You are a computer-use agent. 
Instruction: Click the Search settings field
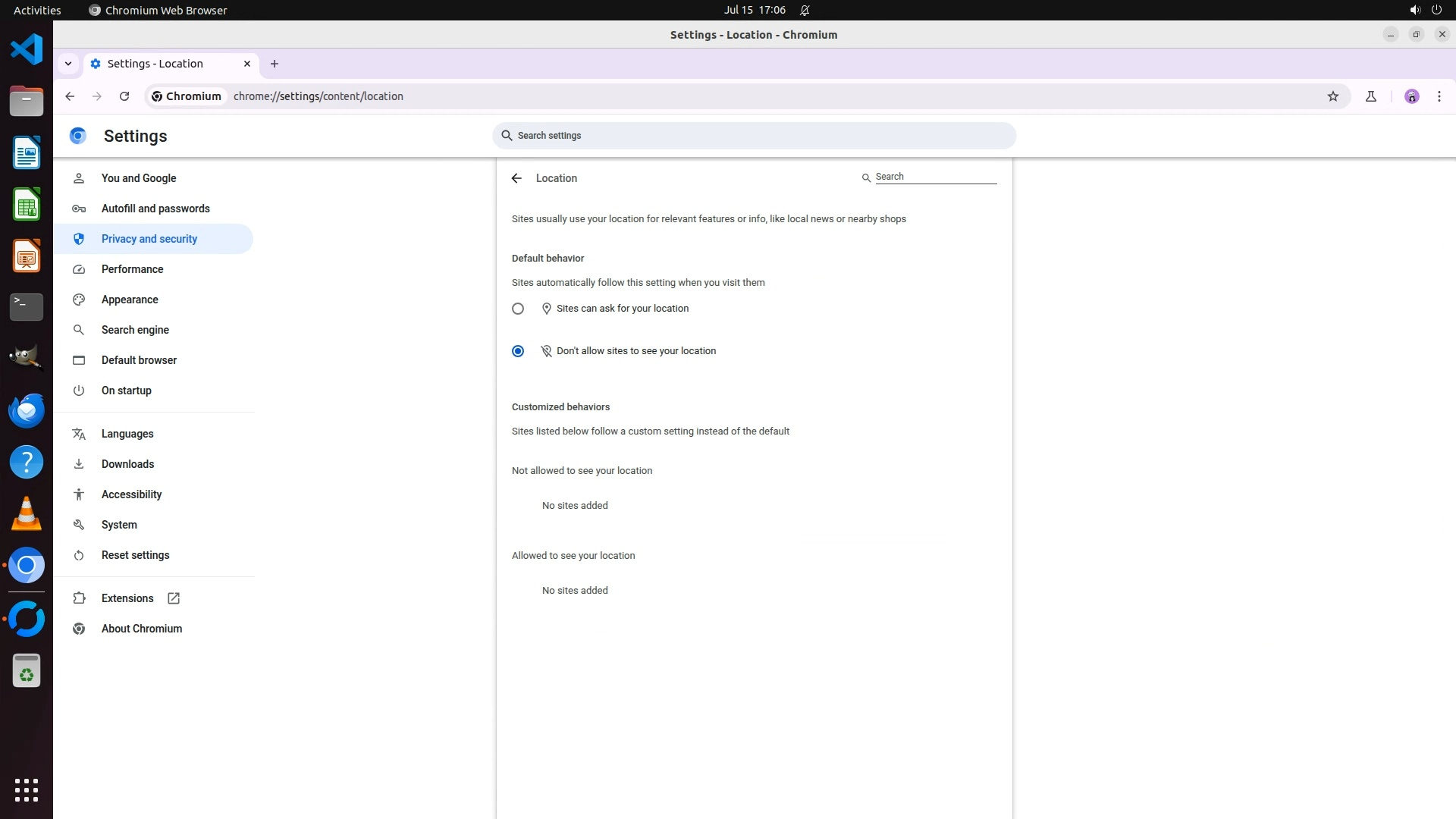tap(754, 136)
